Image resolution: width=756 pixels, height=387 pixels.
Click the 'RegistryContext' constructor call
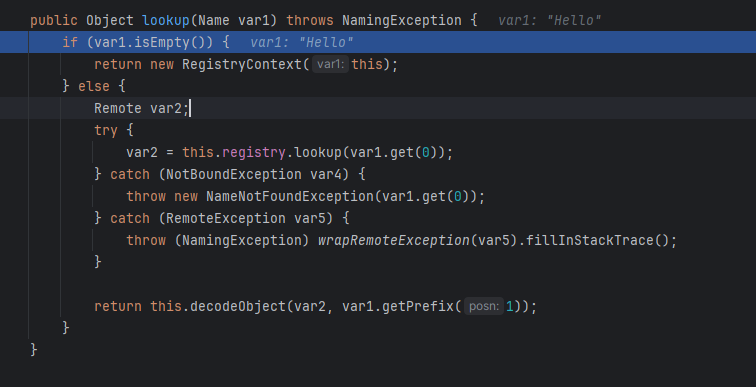242,65
